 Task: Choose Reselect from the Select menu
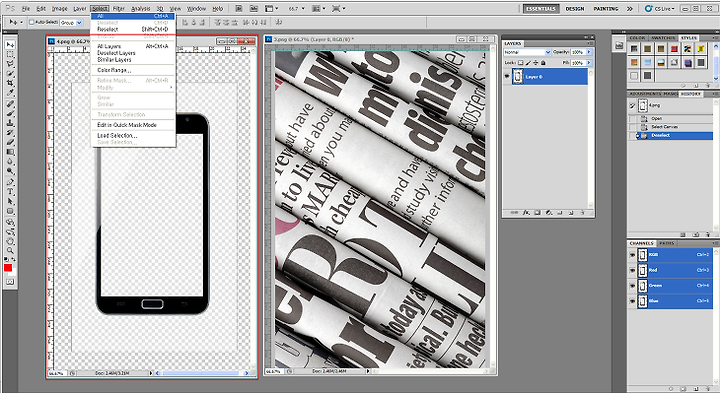point(133,29)
